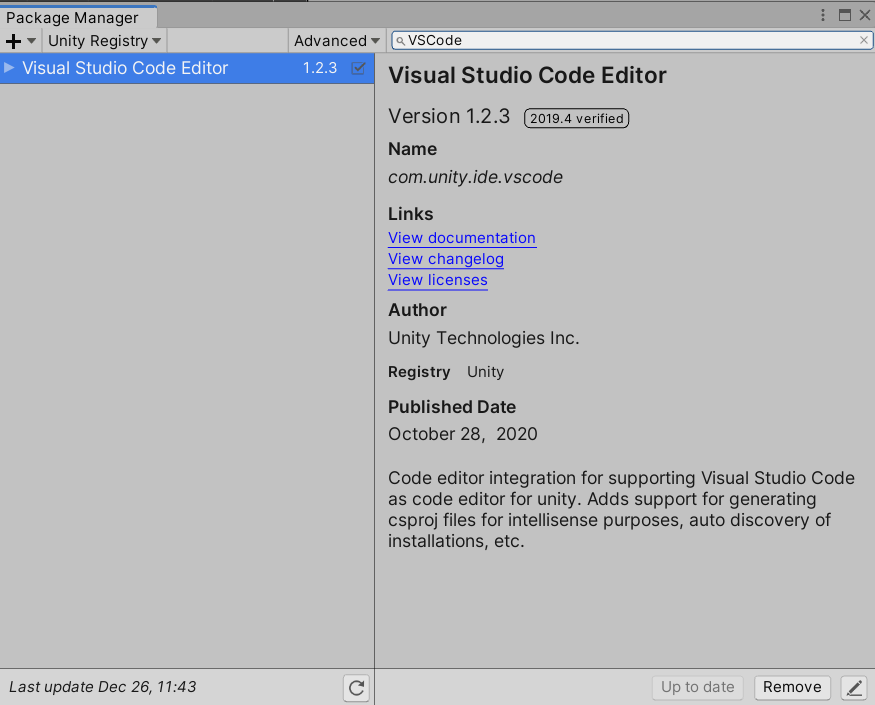Viewport: 875px width, 705px height.
Task: Open the Advanced dropdown menu
Action: [336, 41]
